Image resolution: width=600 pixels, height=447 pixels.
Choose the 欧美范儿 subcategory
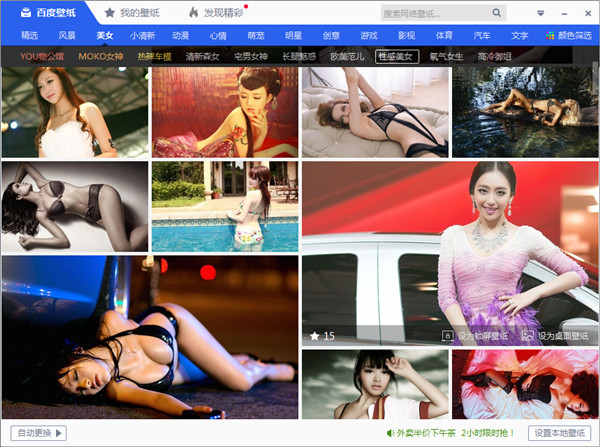346,57
